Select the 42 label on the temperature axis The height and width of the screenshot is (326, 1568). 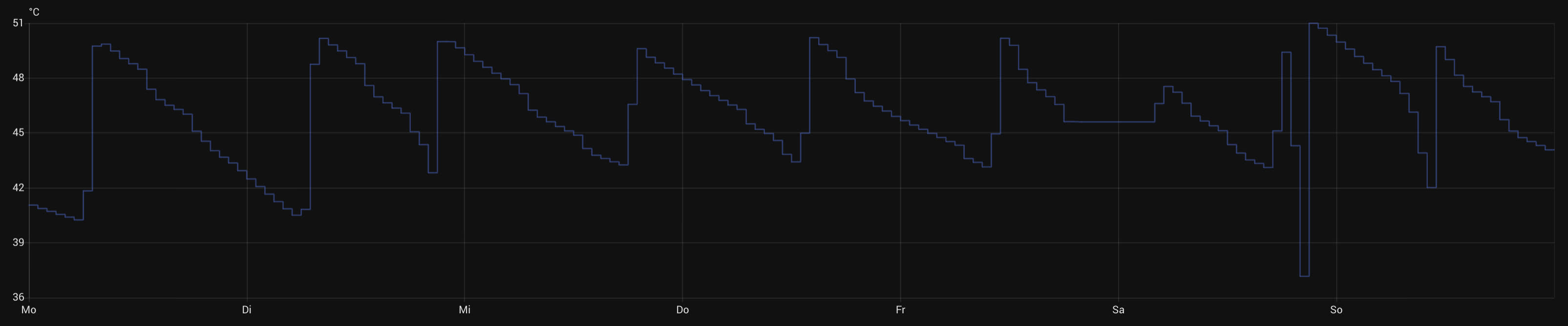pos(18,187)
